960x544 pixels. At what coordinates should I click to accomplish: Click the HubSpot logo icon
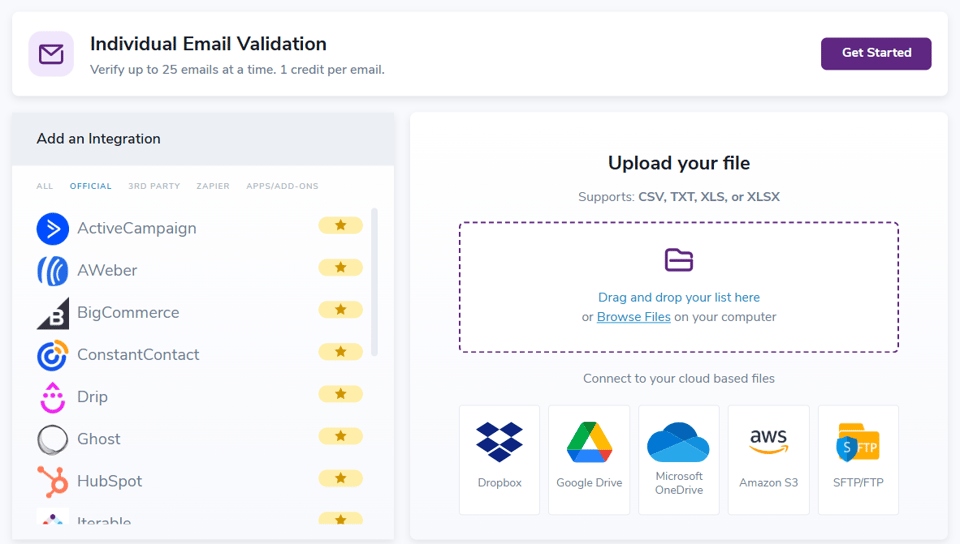[x=53, y=482]
